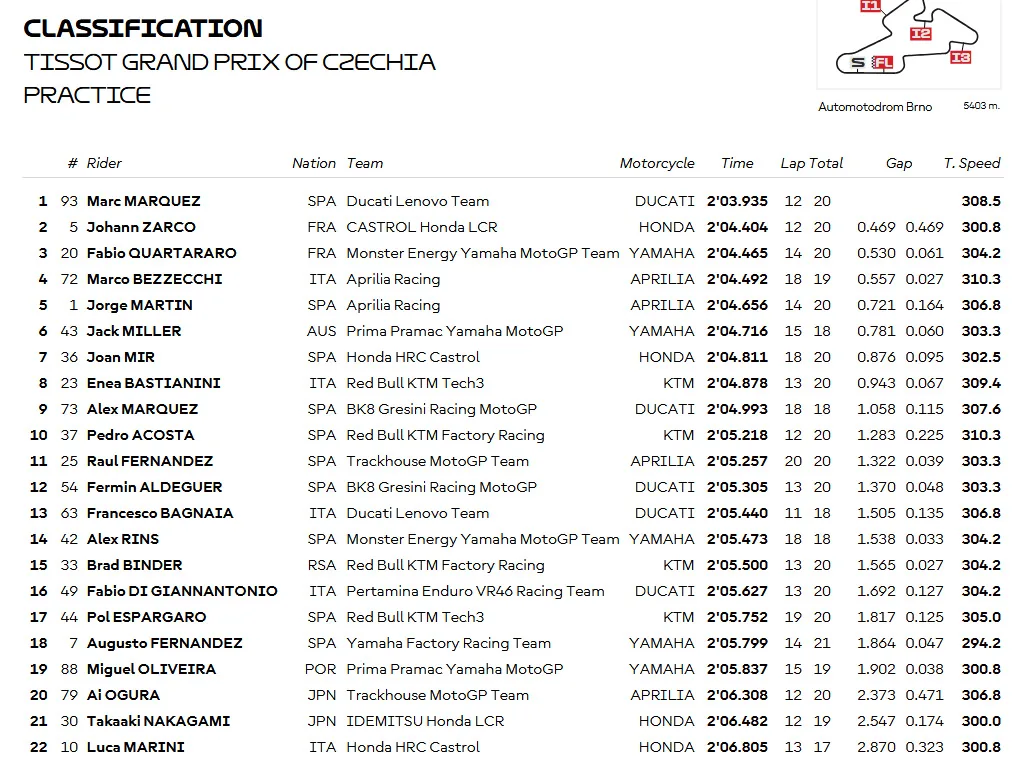Click the Rider column header
The image size is (1032, 758).
click(104, 163)
